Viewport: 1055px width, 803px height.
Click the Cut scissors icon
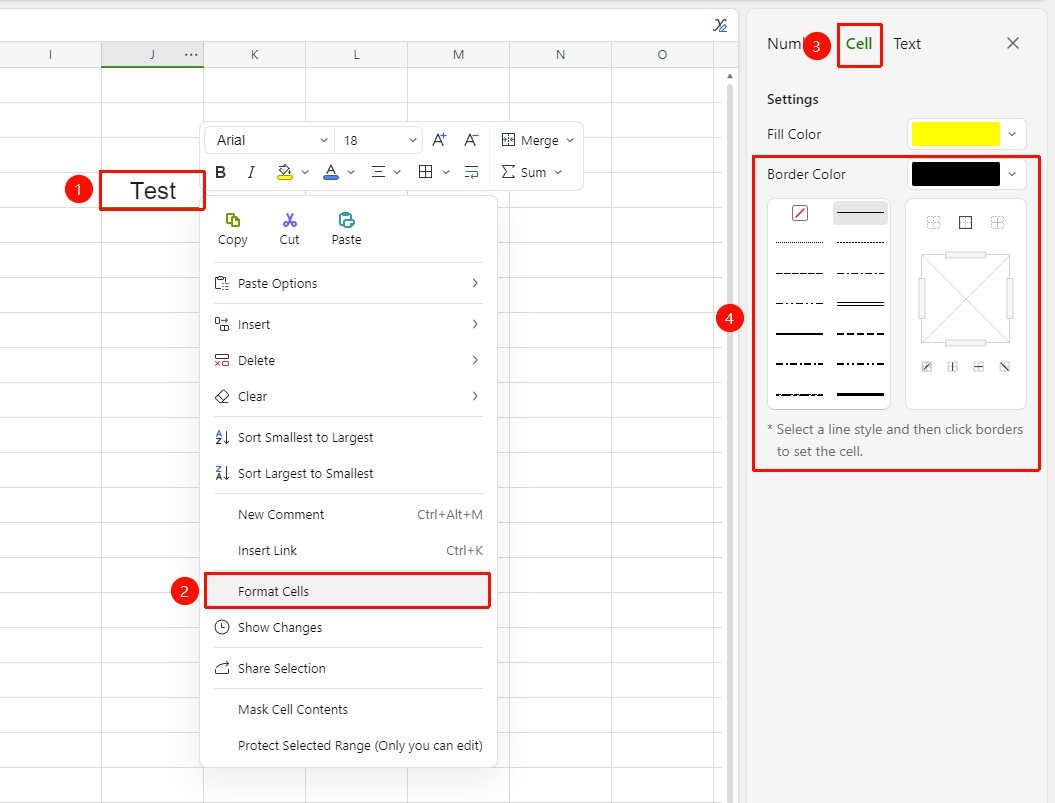click(x=289, y=220)
